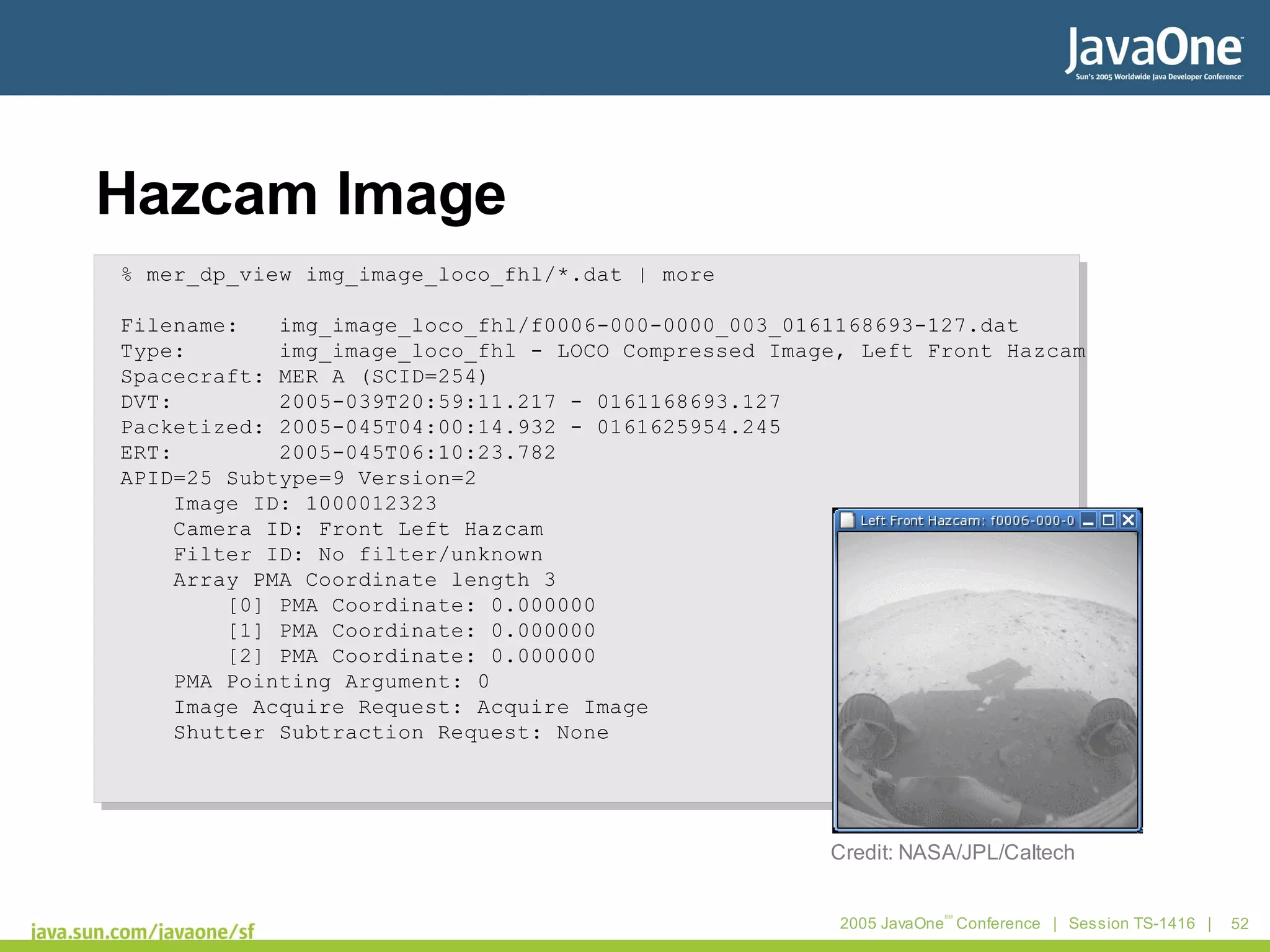Close the Left Front Hazcam window

[x=1129, y=521]
